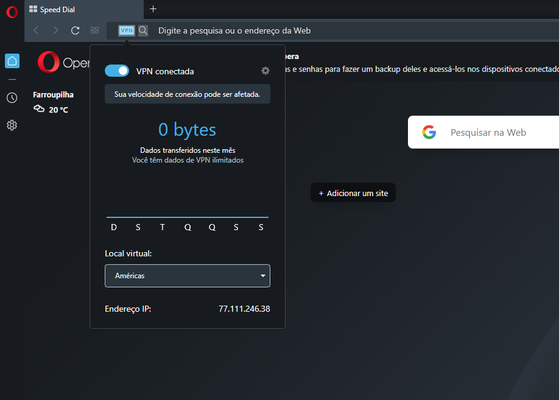Click the connection speed warning notice
Screen dimensions: 559x400
[x=188, y=94]
